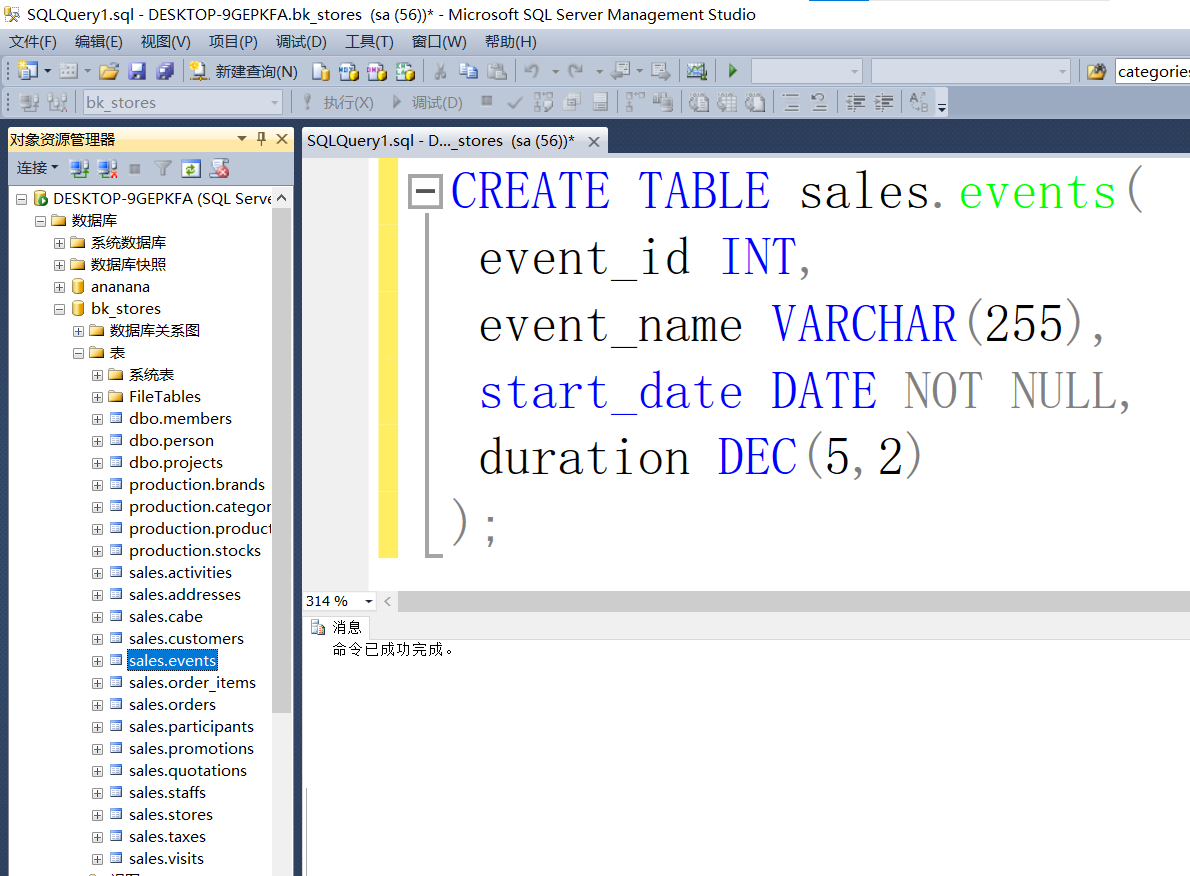Viewport: 1190px width, 876px height.
Task: Collapse the bk_stores database node
Action: click(59, 309)
